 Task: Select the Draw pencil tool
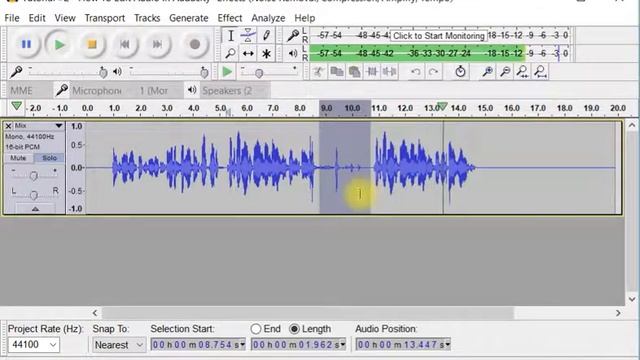pos(266,36)
